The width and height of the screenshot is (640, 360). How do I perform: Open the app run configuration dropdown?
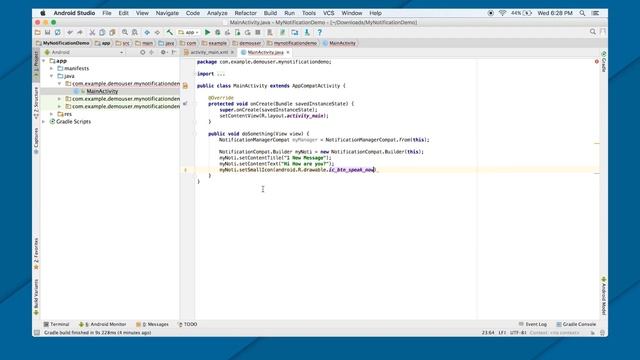click(x=188, y=32)
